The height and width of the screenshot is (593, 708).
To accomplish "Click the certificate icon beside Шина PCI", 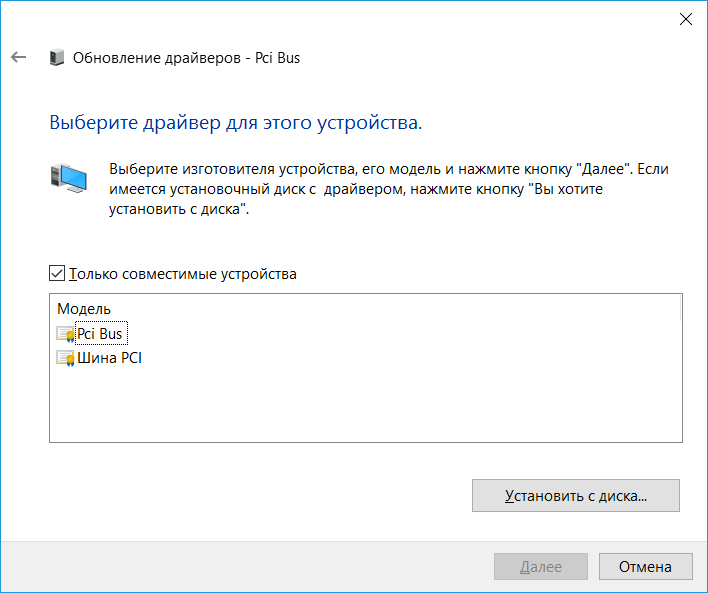I will pyautogui.click(x=66, y=358).
